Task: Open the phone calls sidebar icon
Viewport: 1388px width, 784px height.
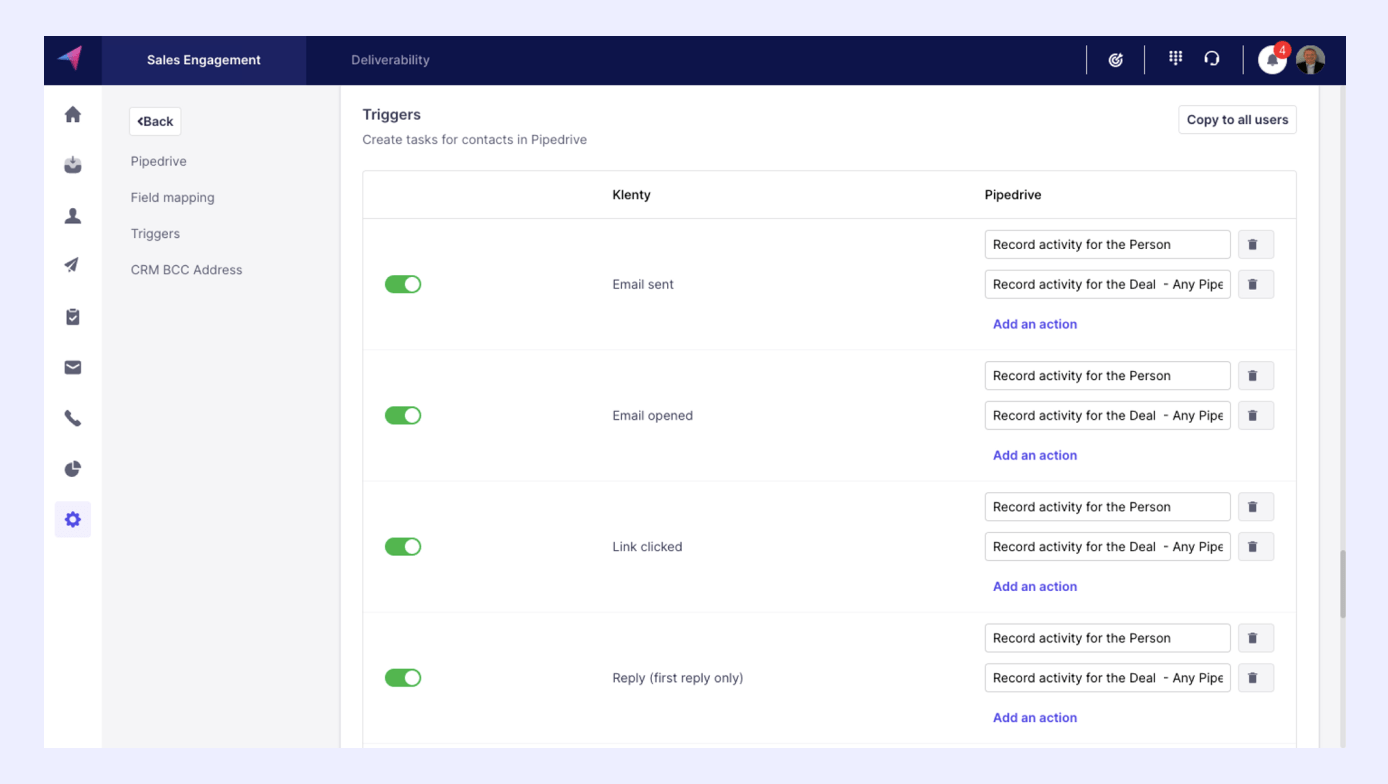Action: [x=73, y=419]
